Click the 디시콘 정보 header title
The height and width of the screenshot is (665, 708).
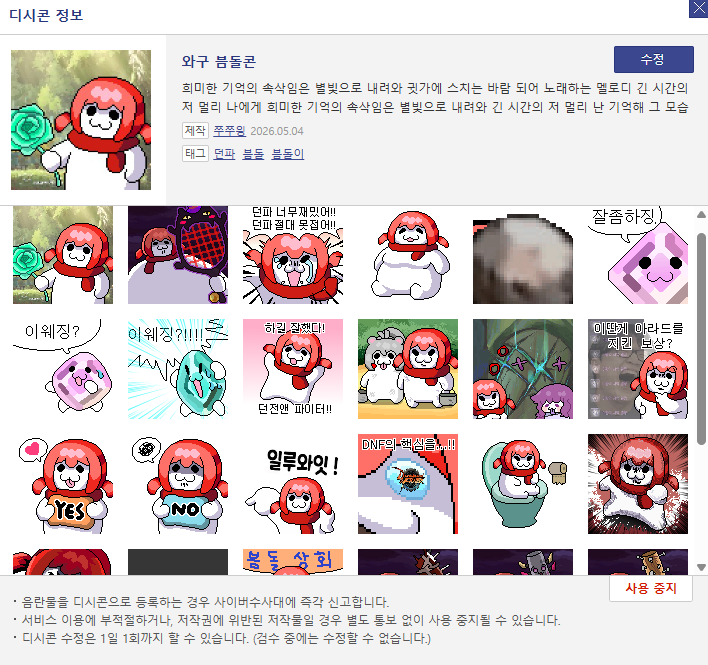point(46,15)
